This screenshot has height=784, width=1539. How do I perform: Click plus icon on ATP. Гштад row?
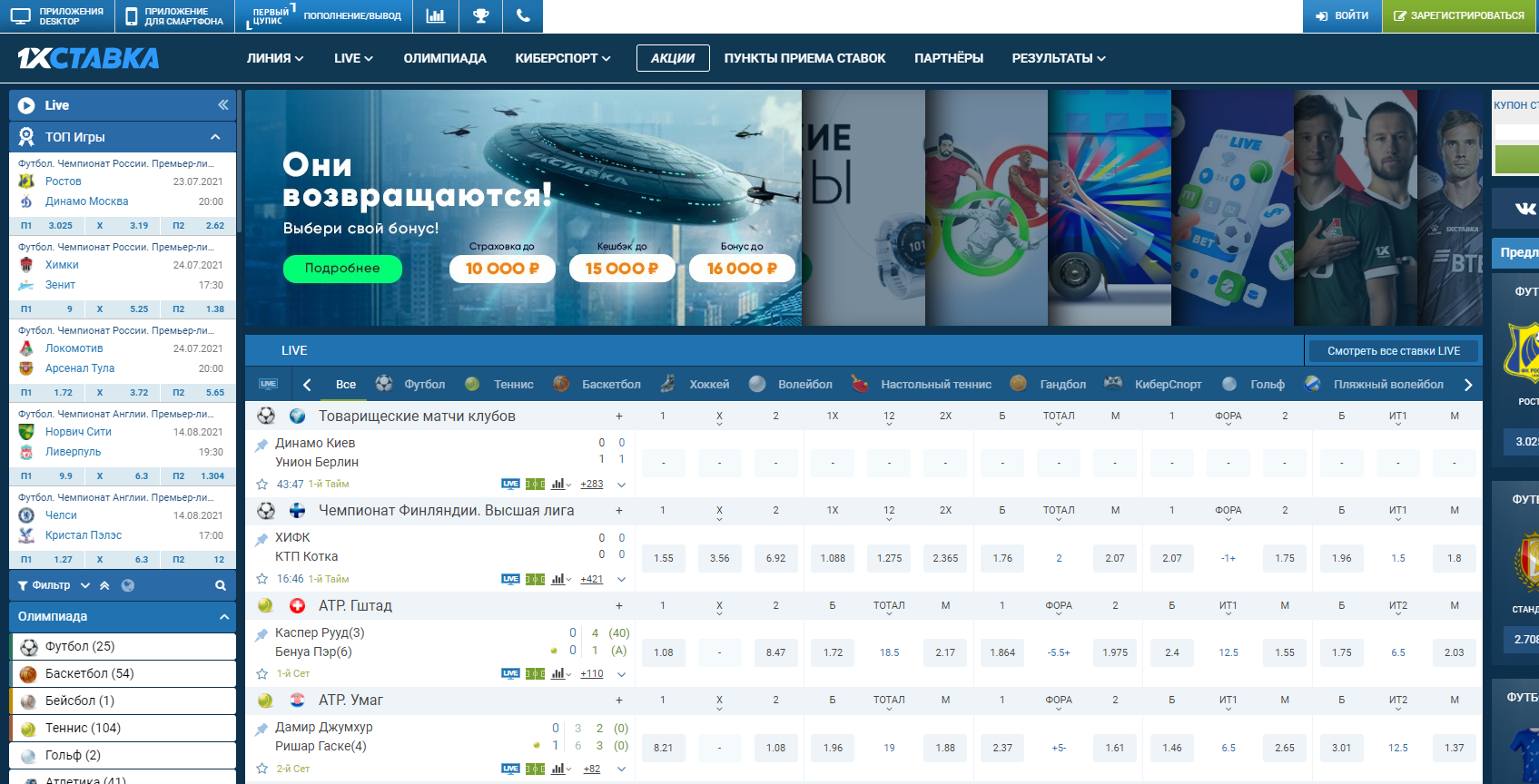point(619,605)
